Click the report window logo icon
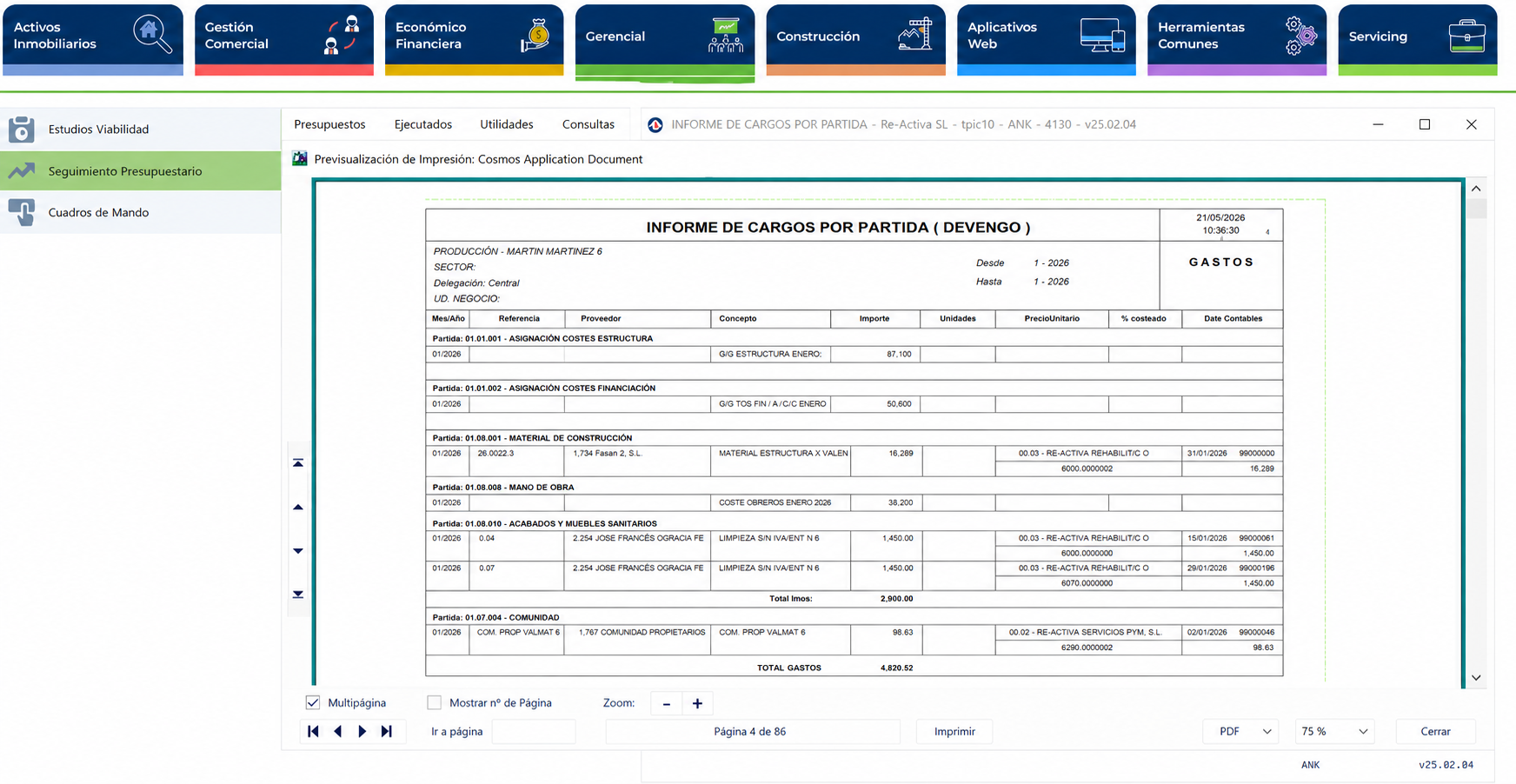This screenshot has height=784, width=1516. [x=655, y=125]
